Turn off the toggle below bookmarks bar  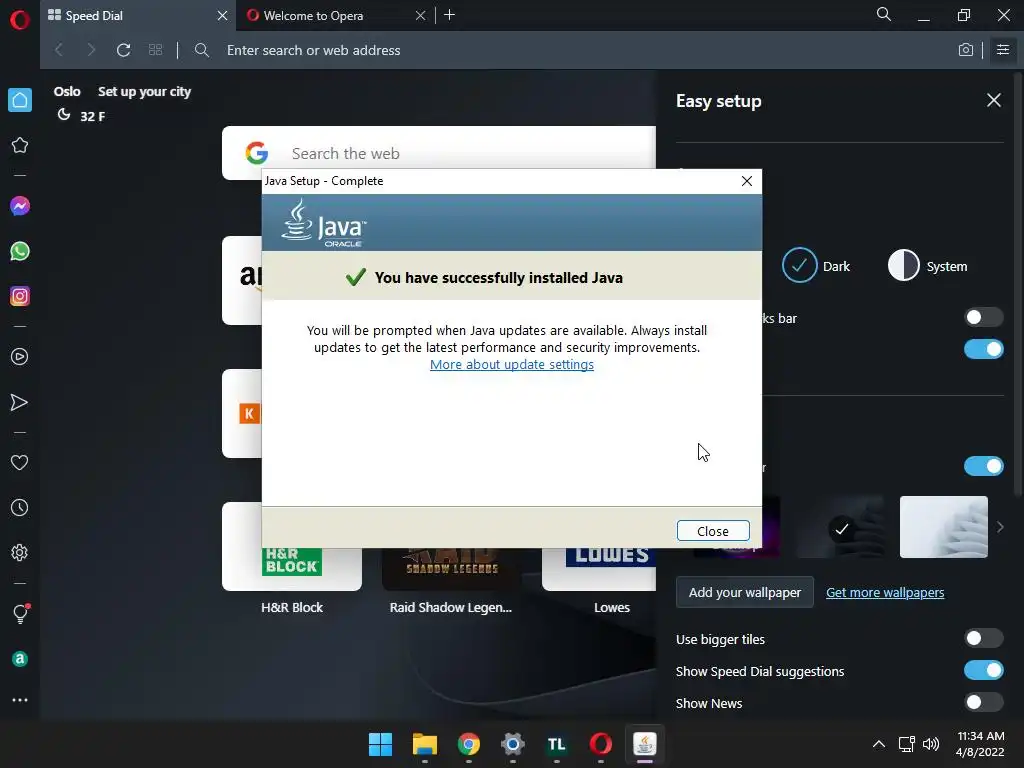pyautogui.click(x=984, y=349)
